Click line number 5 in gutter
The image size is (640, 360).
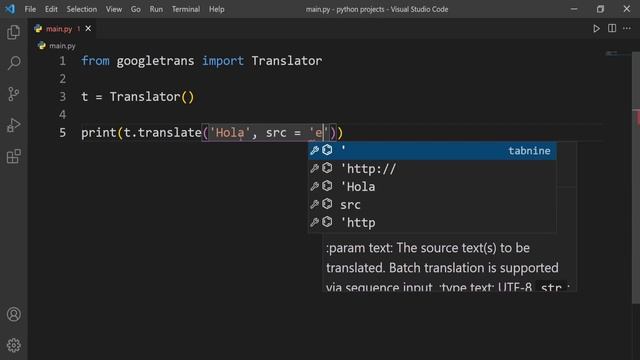click(x=62, y=133)
